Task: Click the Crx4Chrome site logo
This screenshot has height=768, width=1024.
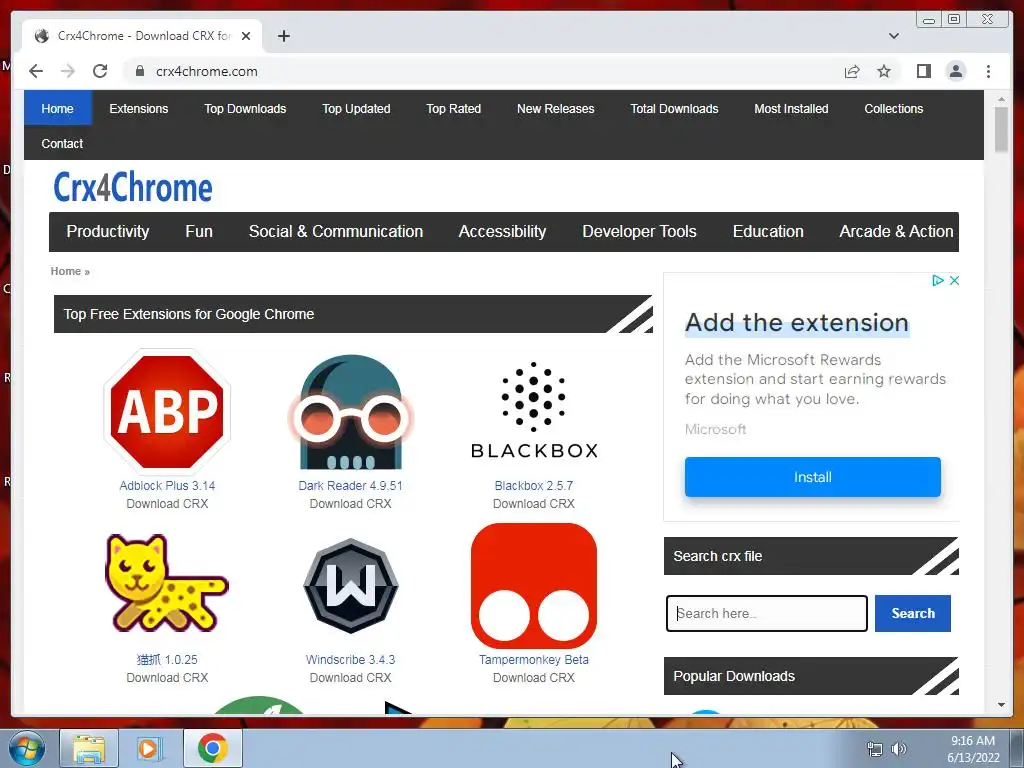Action: [x=133, y=187]
